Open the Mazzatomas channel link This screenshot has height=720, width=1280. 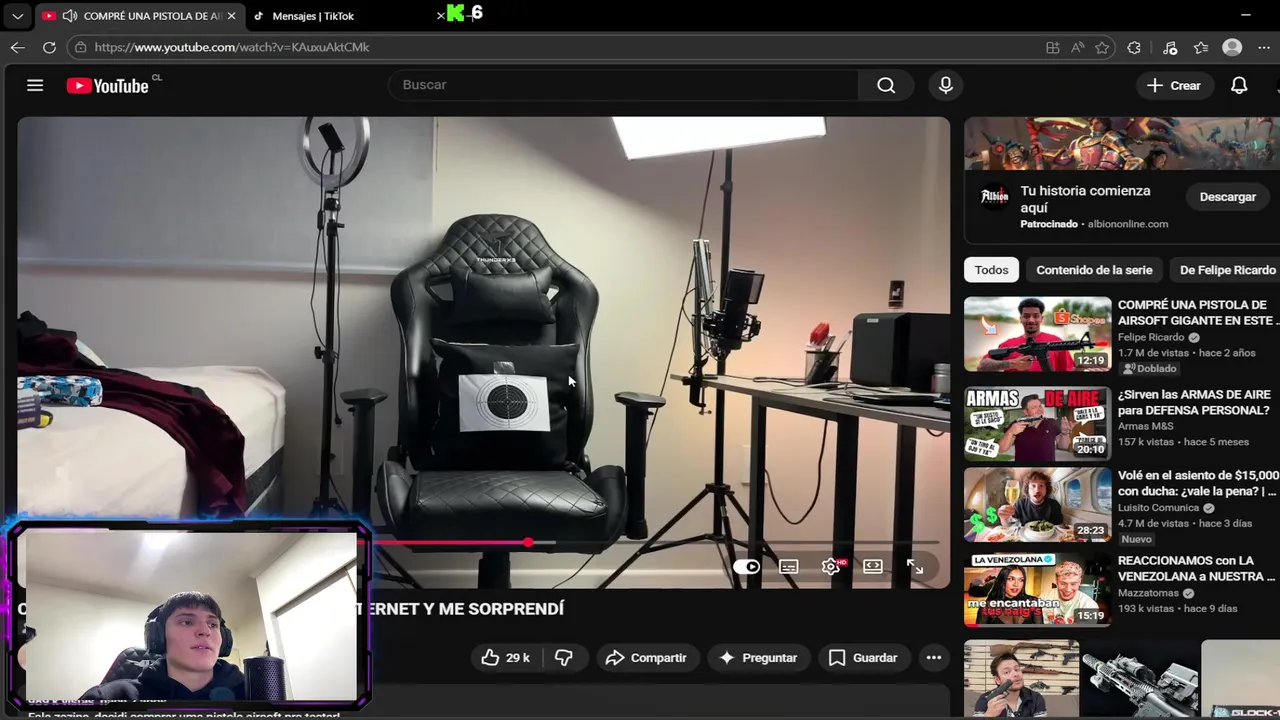1148,593
